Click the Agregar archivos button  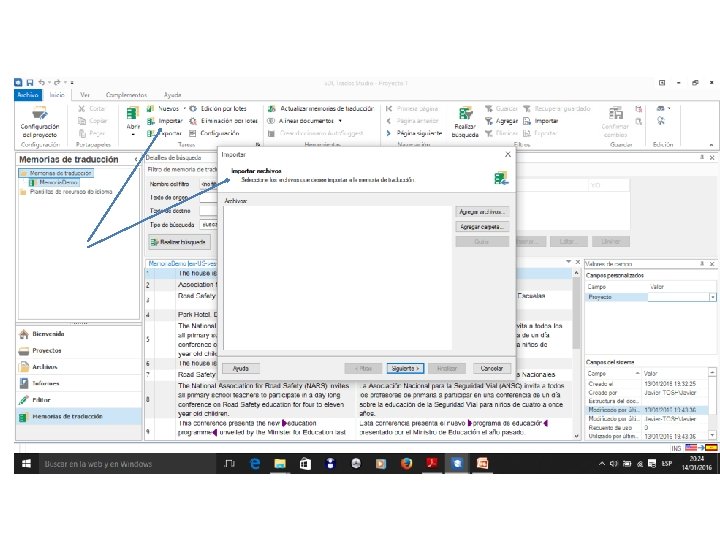click(x=482, y=212)
